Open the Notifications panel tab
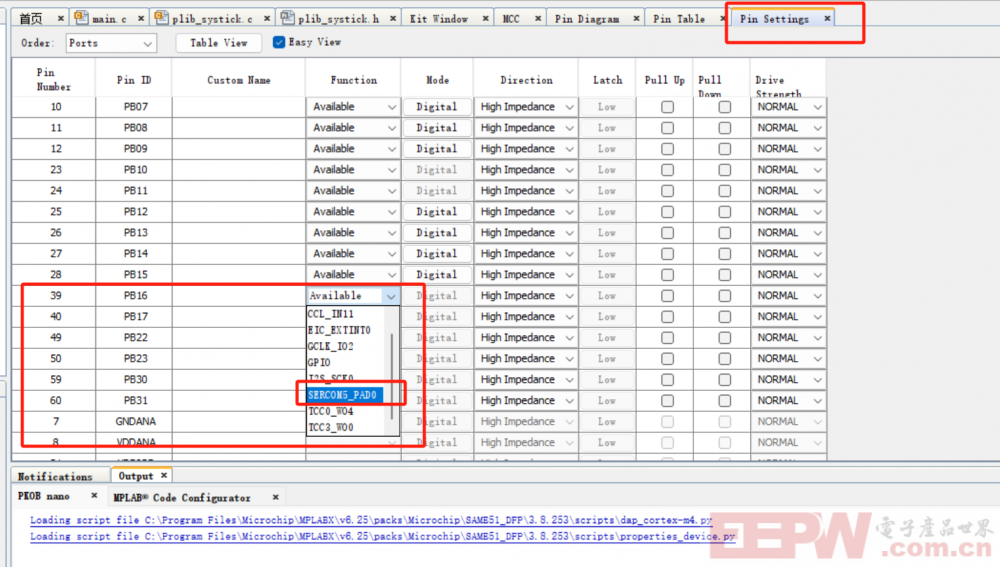 point(55,476)
